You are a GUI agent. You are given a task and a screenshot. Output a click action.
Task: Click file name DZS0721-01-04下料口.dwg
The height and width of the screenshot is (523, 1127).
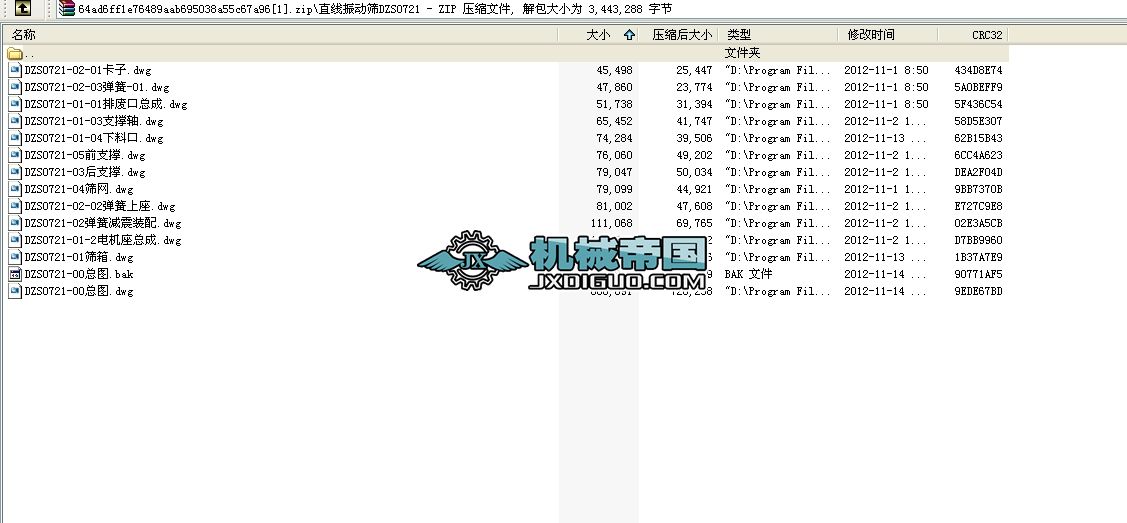click(94, 139)
